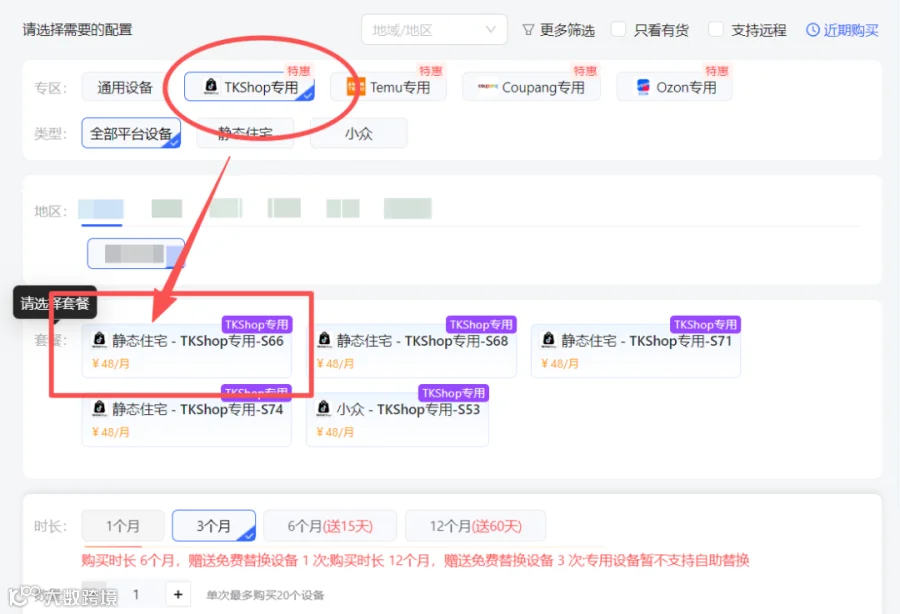Increase quantity with the plus button
Screen dimensions: 900x614
[x=178, y=594]
